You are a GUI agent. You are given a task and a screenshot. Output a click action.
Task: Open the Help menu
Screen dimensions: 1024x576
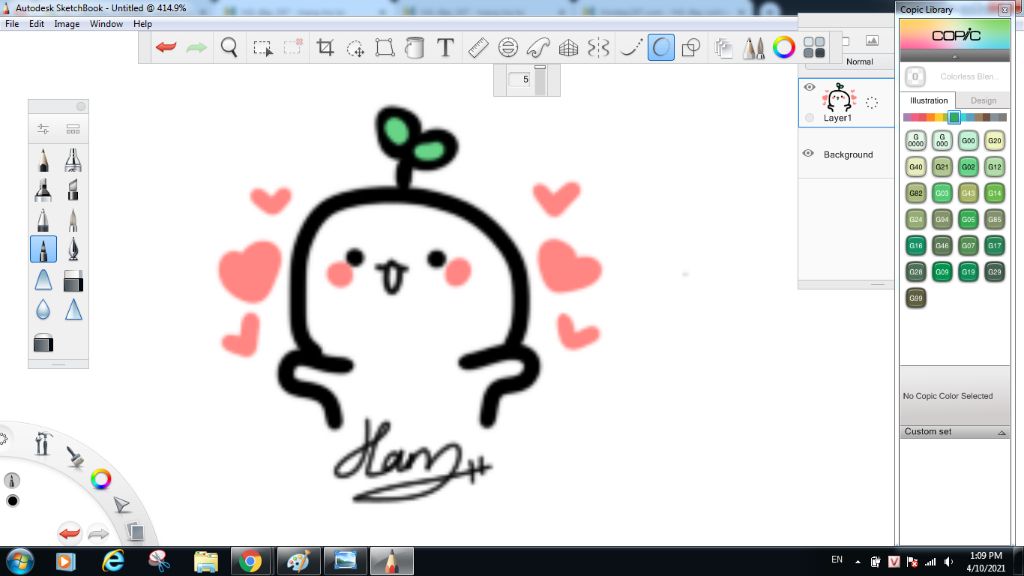(142, 24)
